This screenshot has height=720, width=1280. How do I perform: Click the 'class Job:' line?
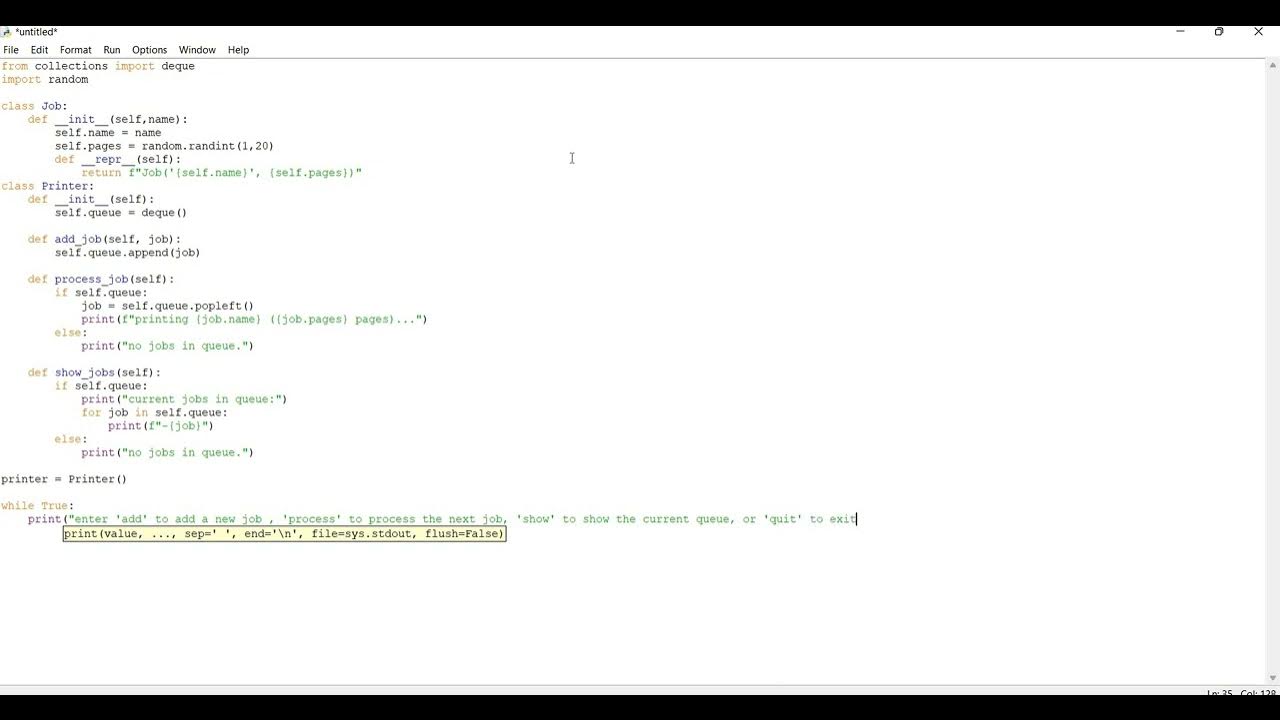coord(35,106)
